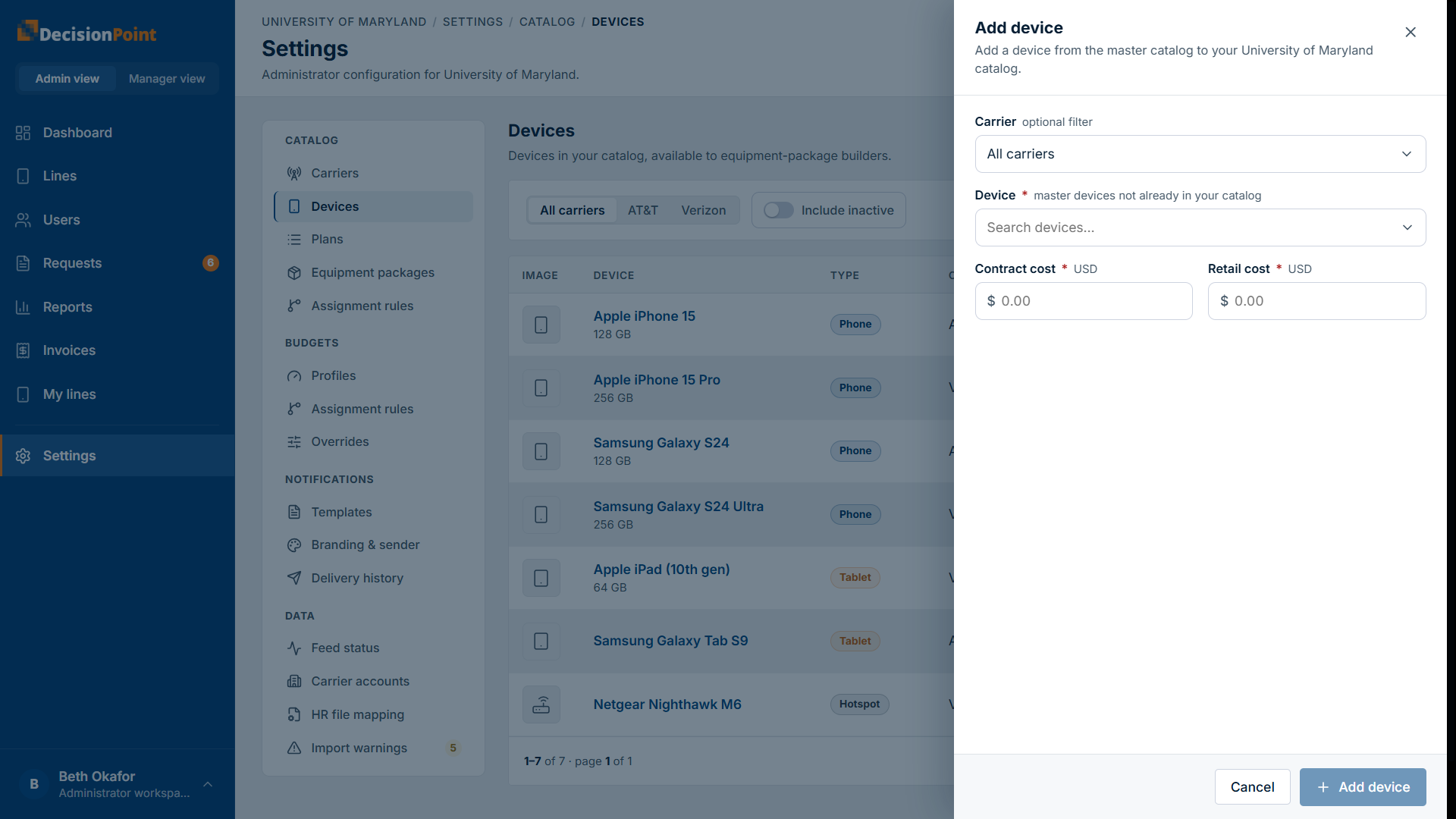This screenshot has height=819, width=1456.
Task: Click the Delivery history paper-plane icon
Action: 294,578
